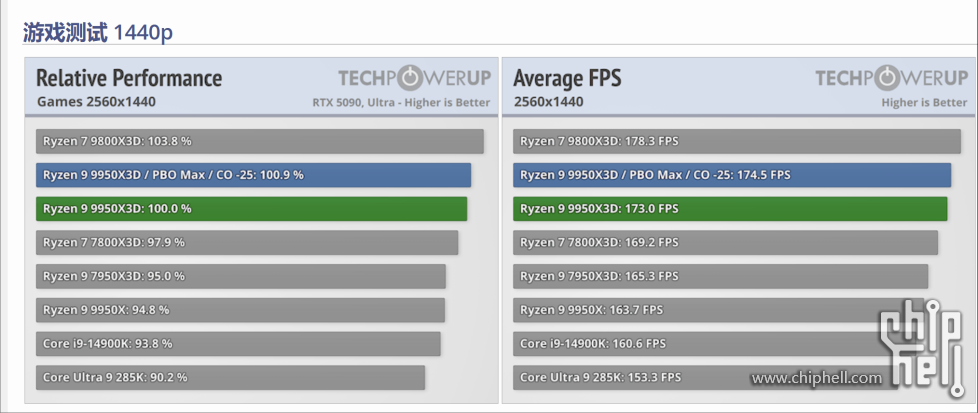This screenshot has width=978, height=413.
Task: Click the Relative Performance chart title
Action: (x=129, y=79)
